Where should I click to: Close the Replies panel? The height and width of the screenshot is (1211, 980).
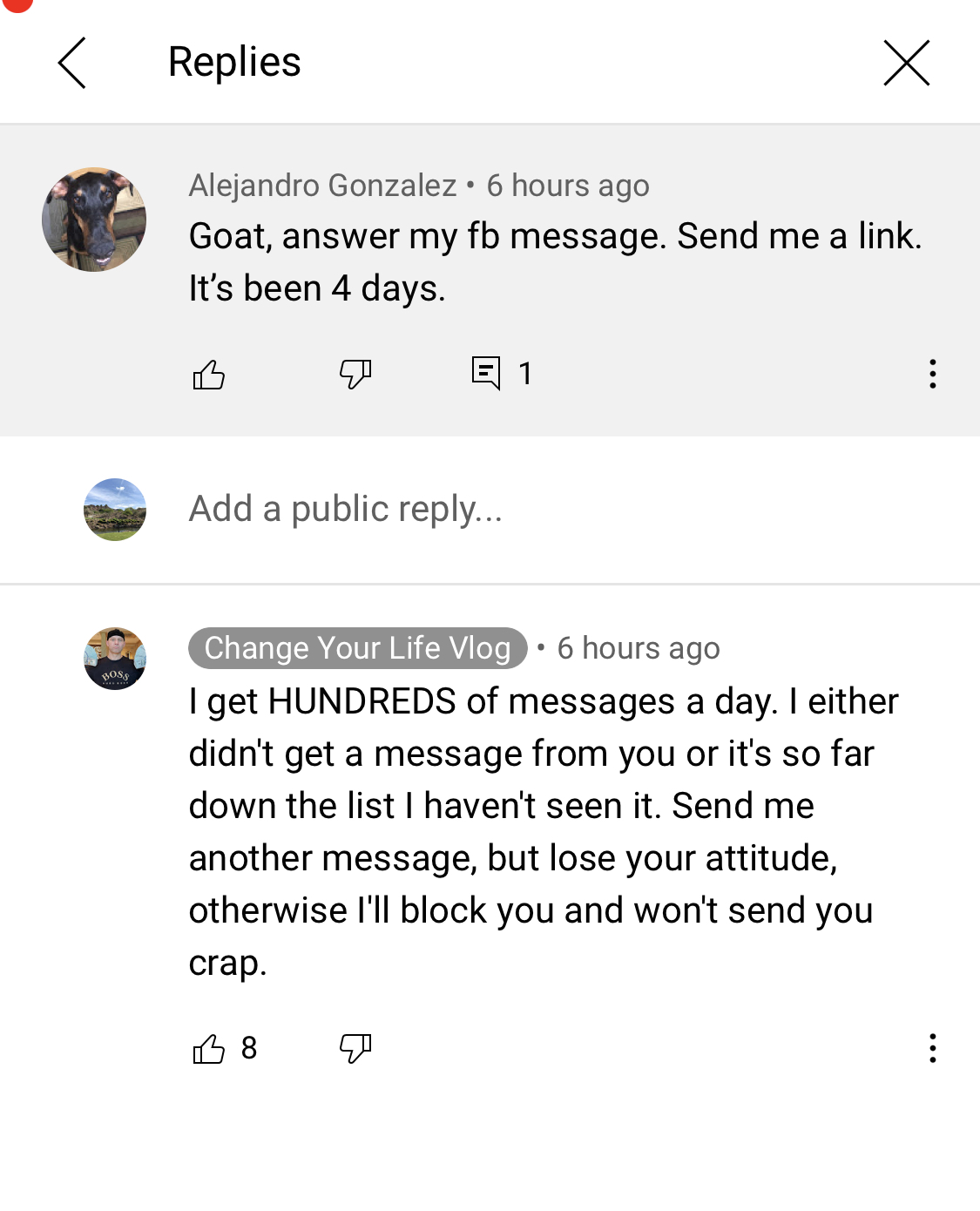coord(907,63)
